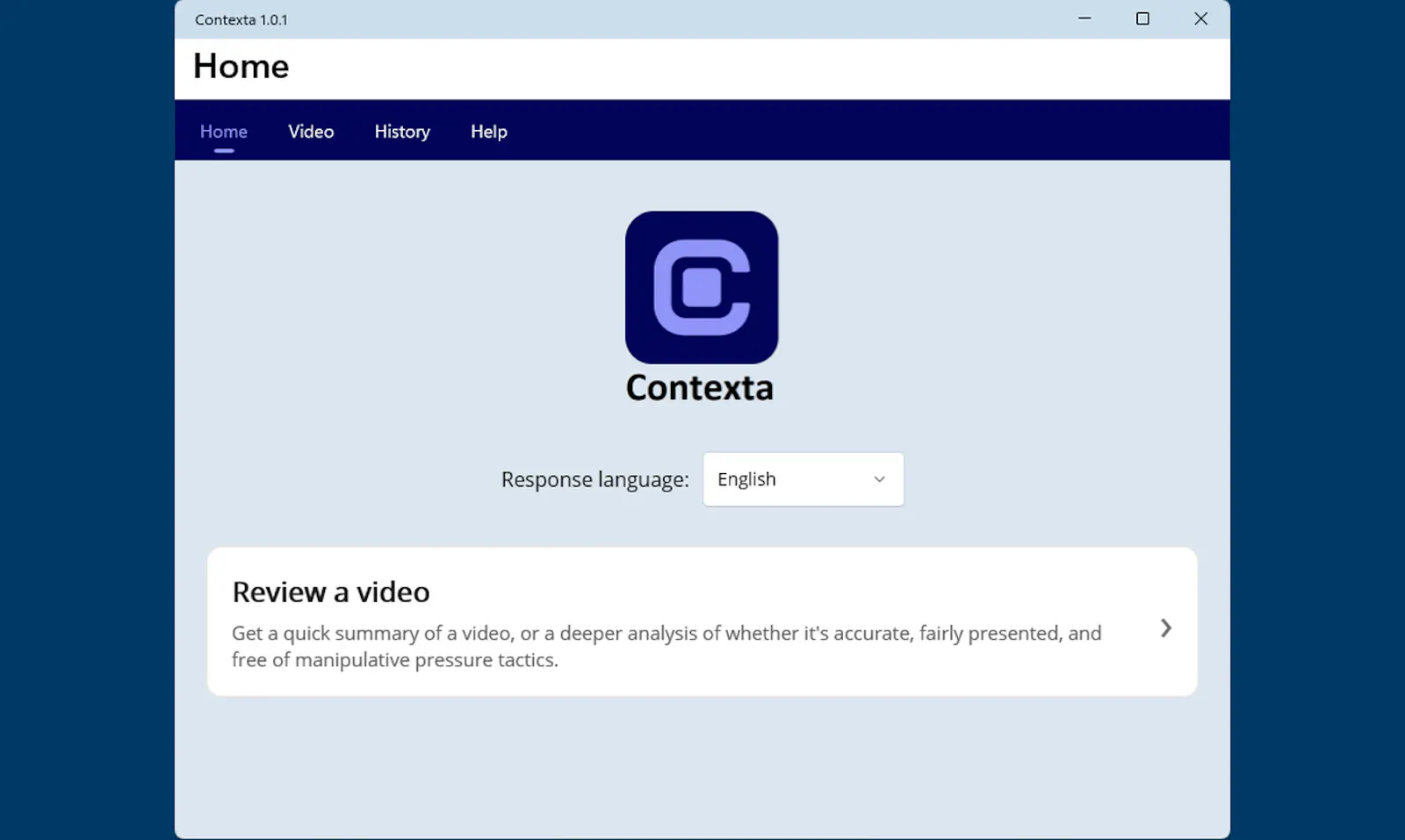Minimize the Contexta window

coord(1084,18)
